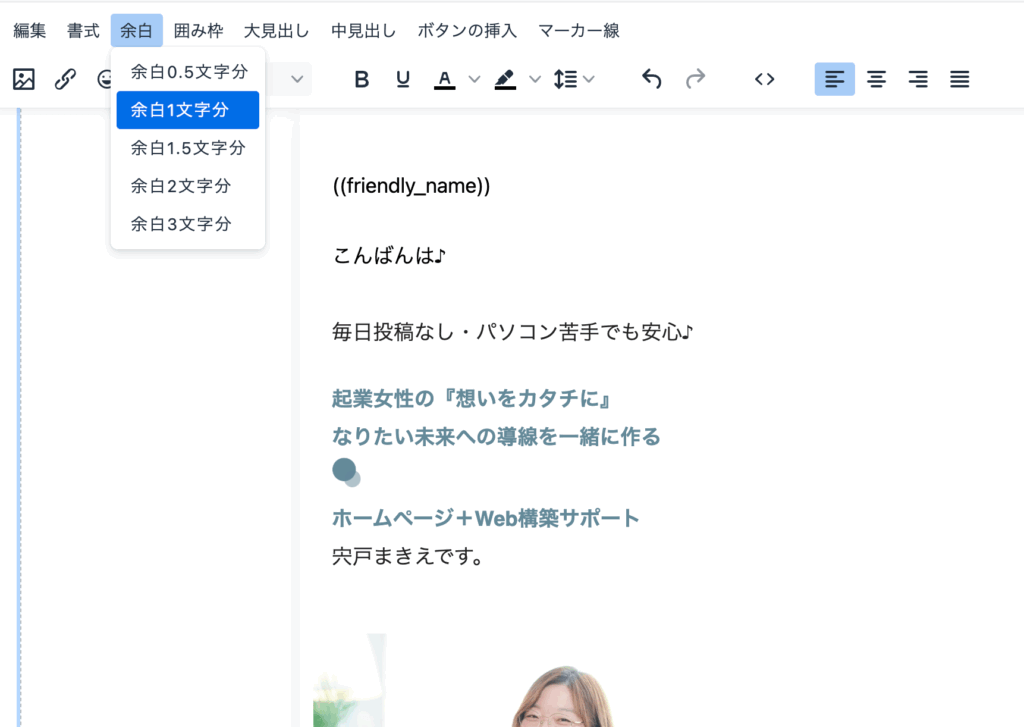Toggle underline formatting
This screenshot has width=1024, height=727.
(x=403, y=79)
